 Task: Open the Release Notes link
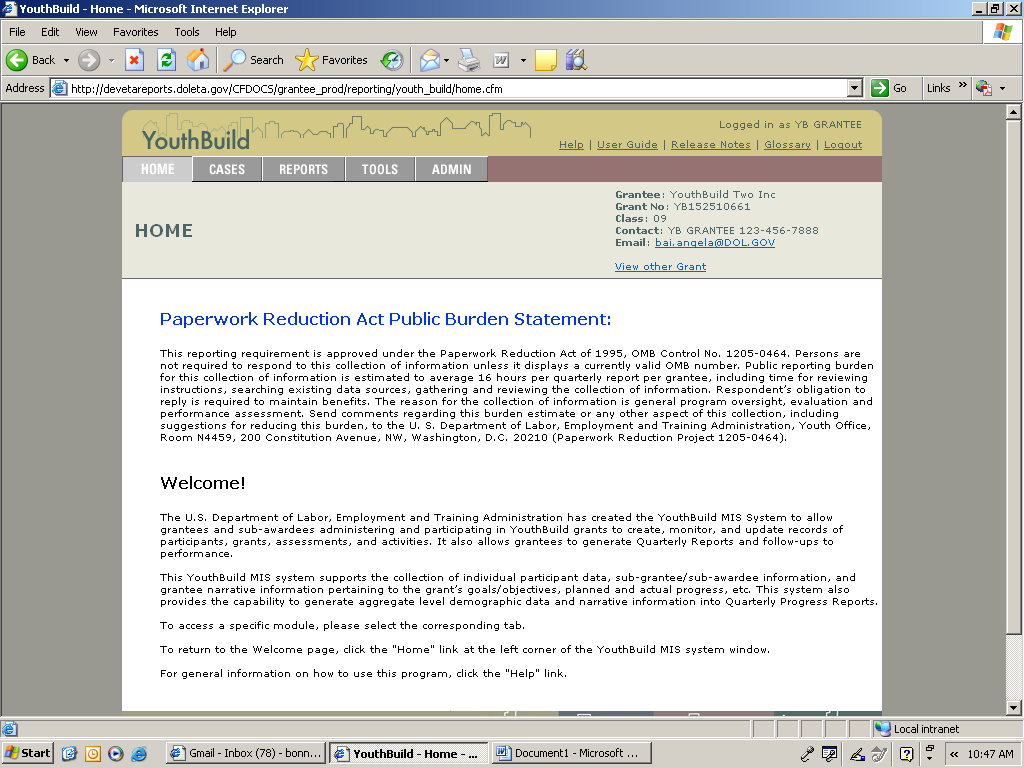pos(711,145)
